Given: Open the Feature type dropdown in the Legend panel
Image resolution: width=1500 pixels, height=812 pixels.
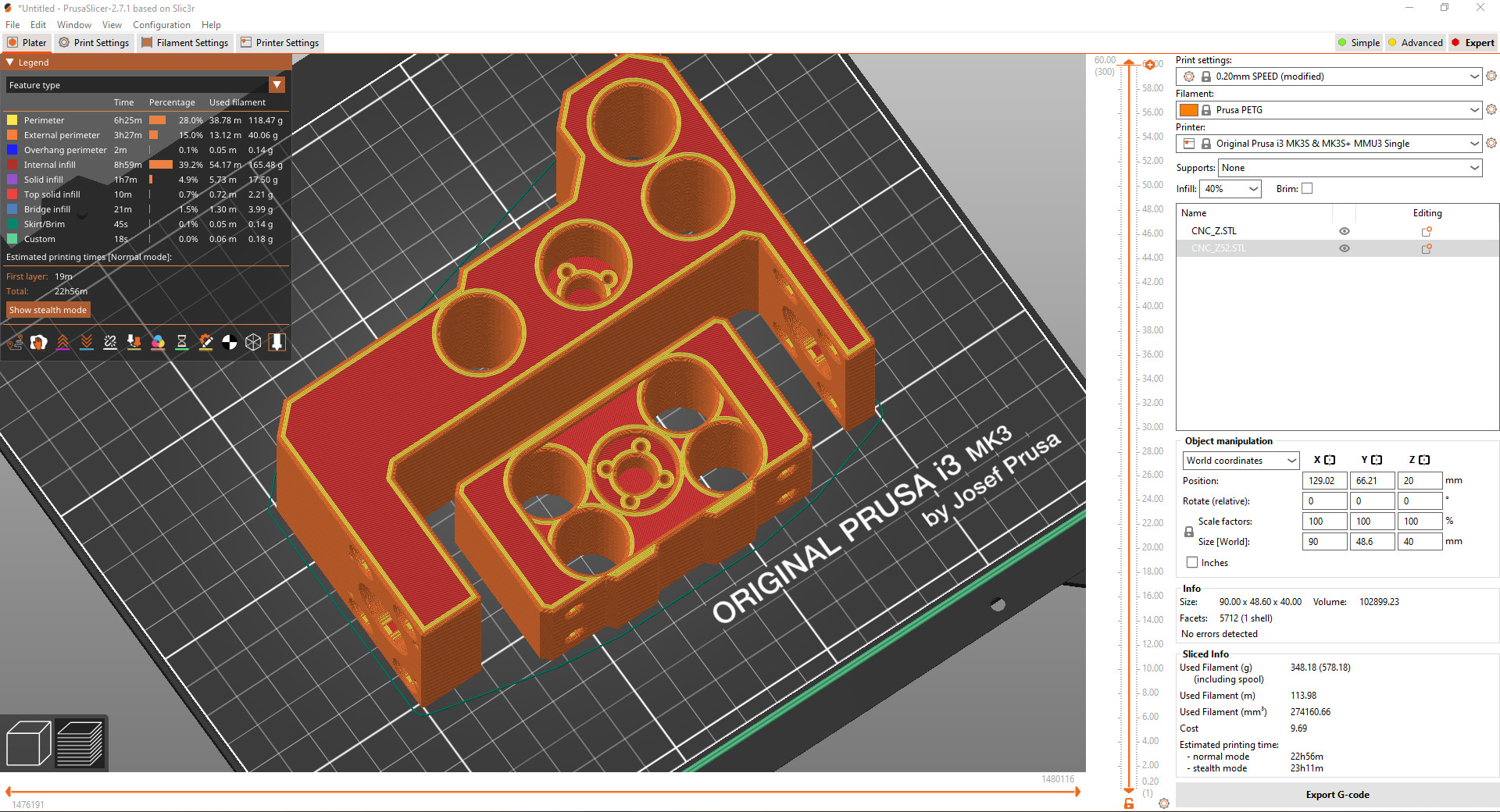Looking at the screenshot, I should pyautogui.click(x=277, y=84).
